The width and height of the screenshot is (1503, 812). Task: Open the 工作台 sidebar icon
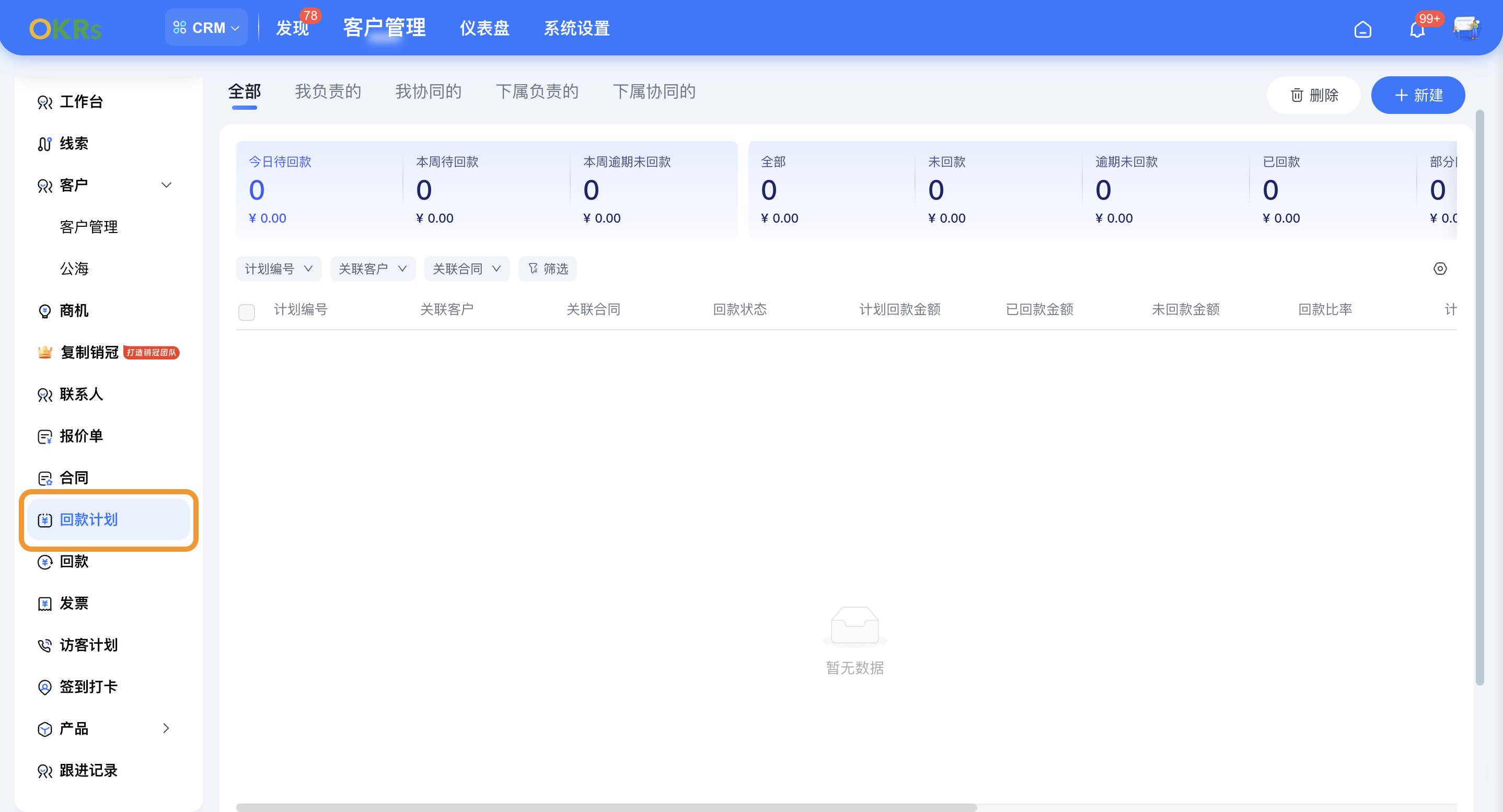[45, 101]
